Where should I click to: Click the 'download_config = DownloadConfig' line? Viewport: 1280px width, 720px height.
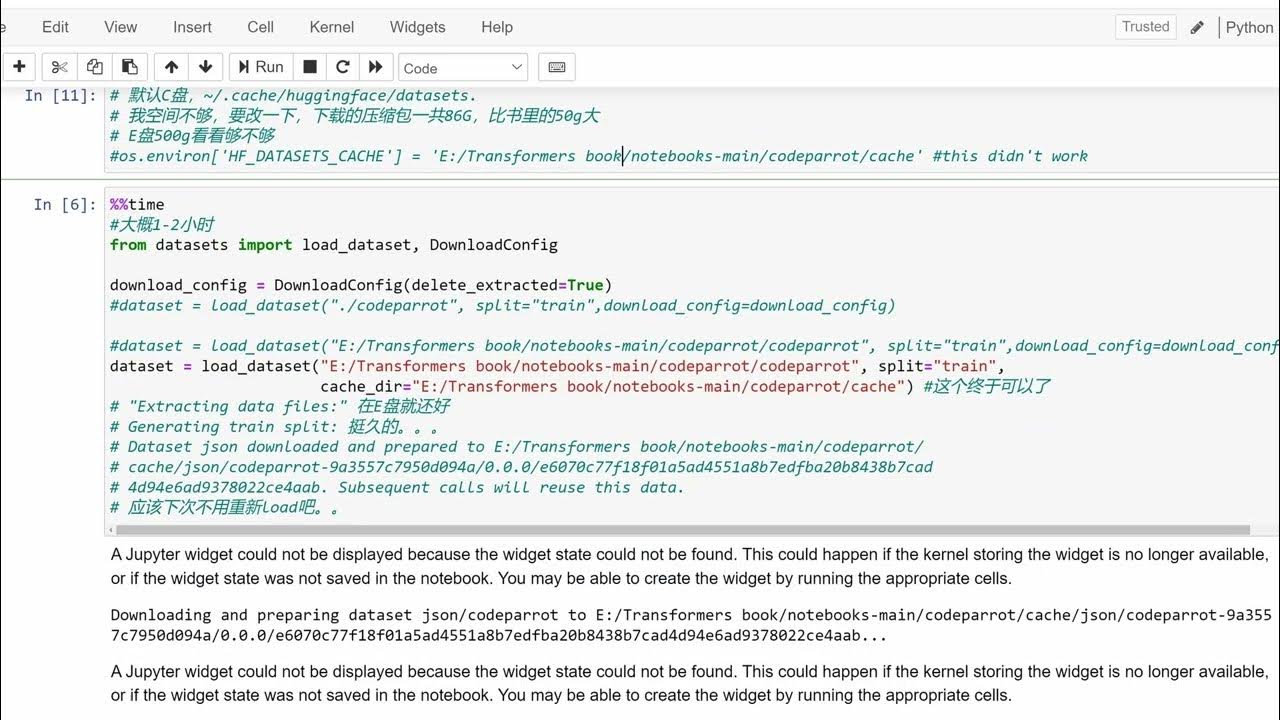pyautogui.click(x=361, y=285)
